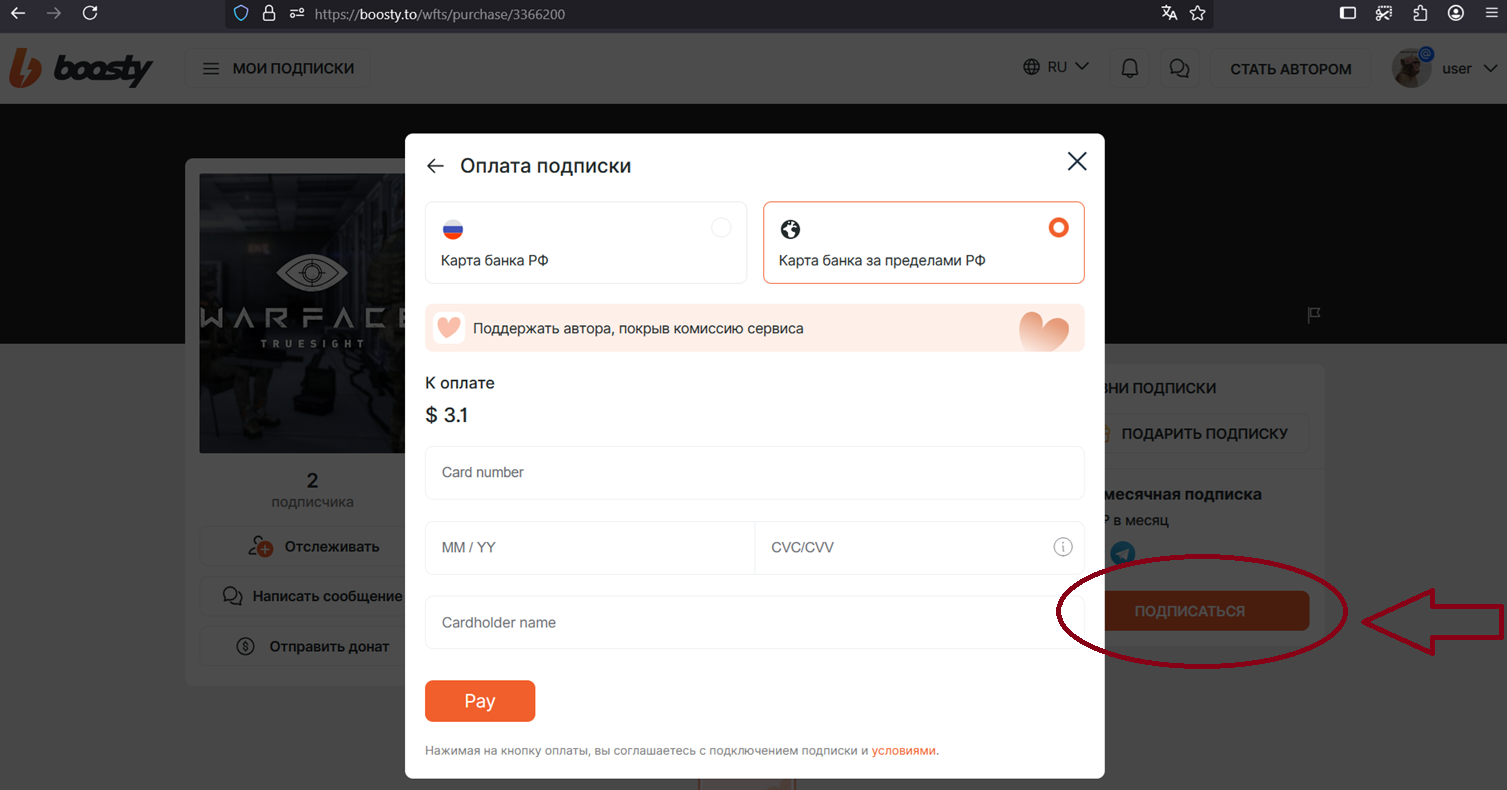The width and height of the screenshot is (1507, 790).
Task: Click the translate page icon
Action: (1169, 13)
